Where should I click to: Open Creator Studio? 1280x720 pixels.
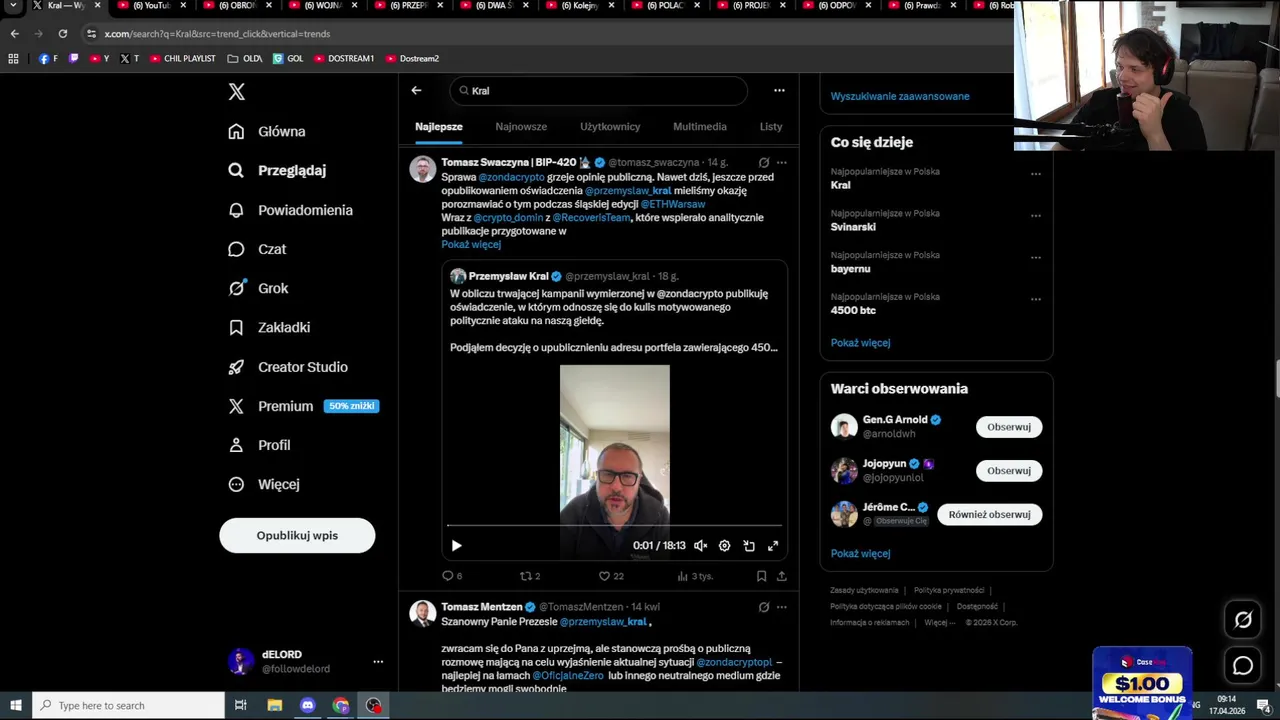point(288,367)
